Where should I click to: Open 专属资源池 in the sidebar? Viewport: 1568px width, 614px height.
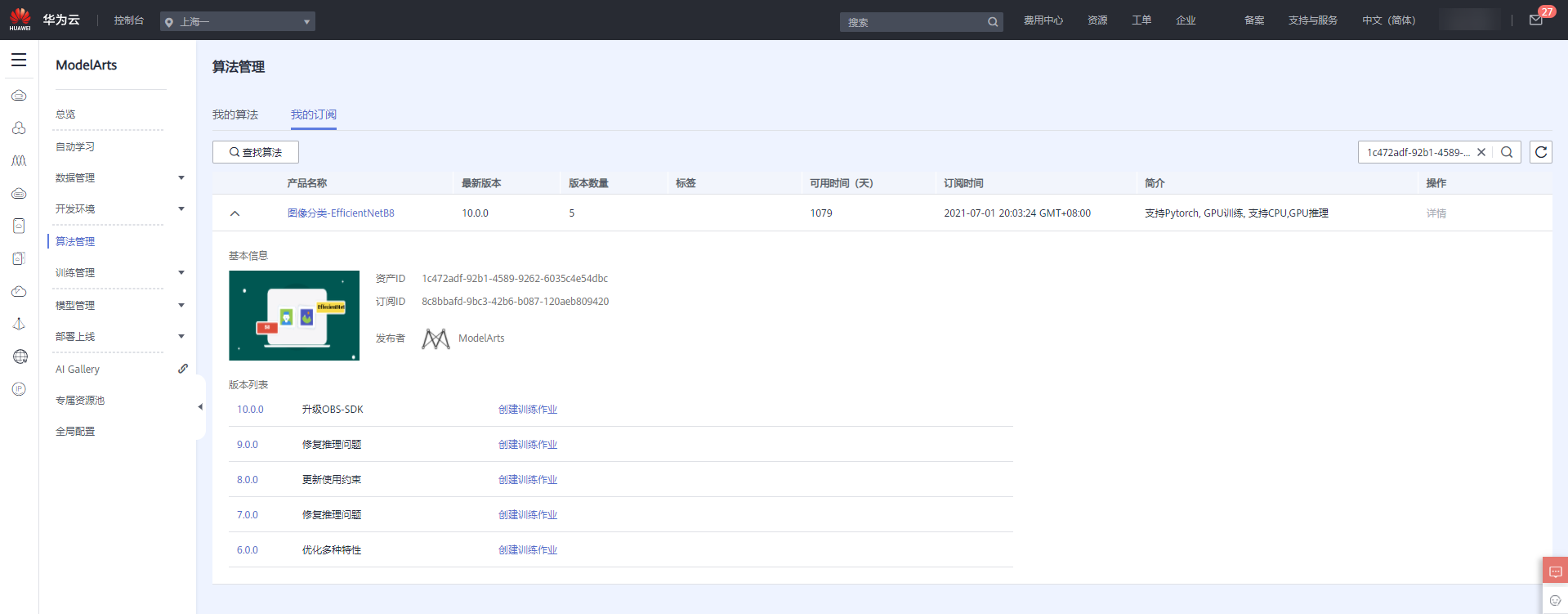pyautogui.click(x=80, y=401)
